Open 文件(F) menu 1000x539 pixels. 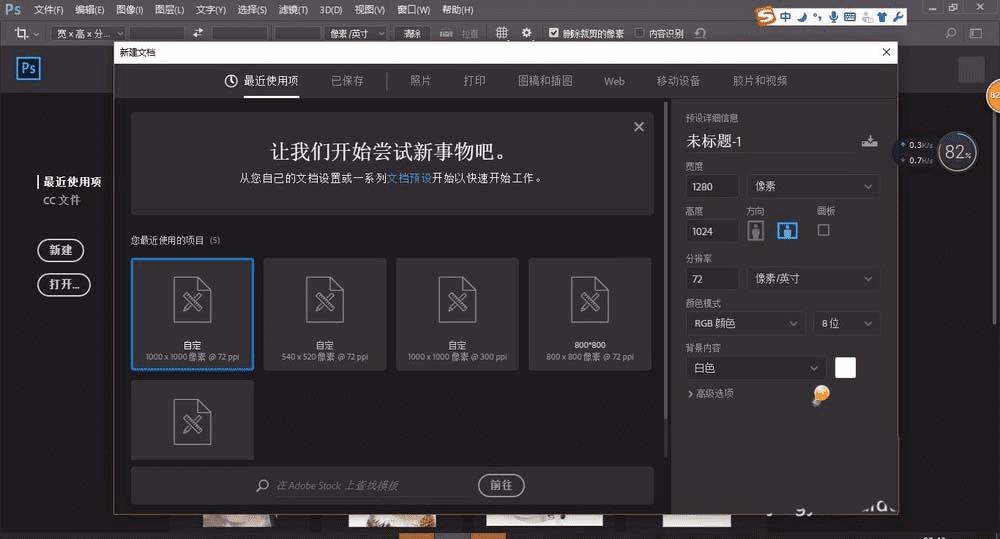click(48, 10)
